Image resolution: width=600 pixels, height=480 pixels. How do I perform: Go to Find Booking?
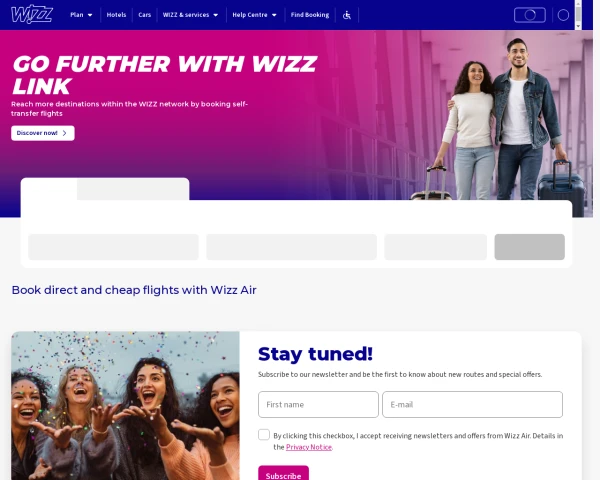point(310,15)
